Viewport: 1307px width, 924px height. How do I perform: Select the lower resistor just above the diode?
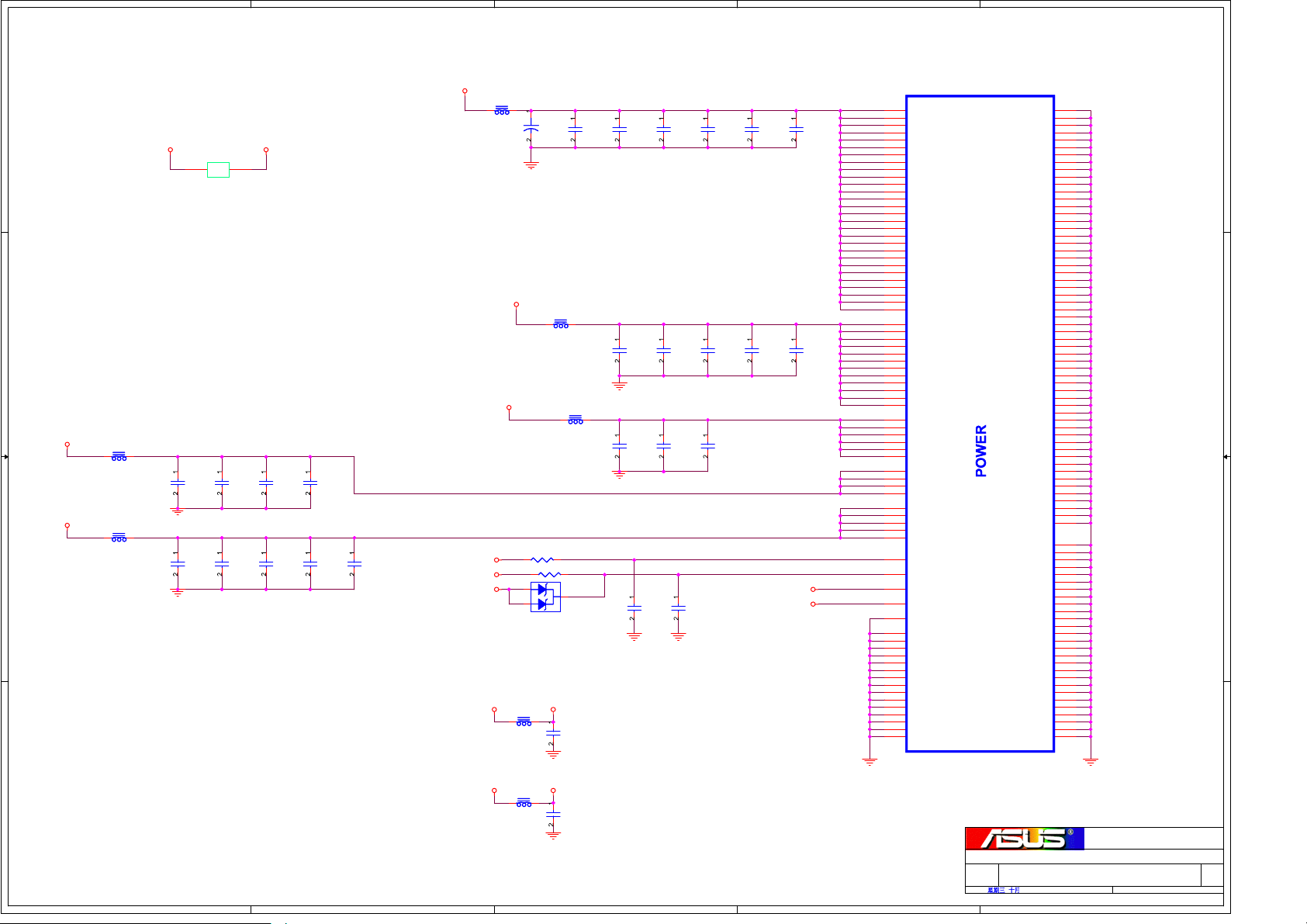[x=549, y=574]
